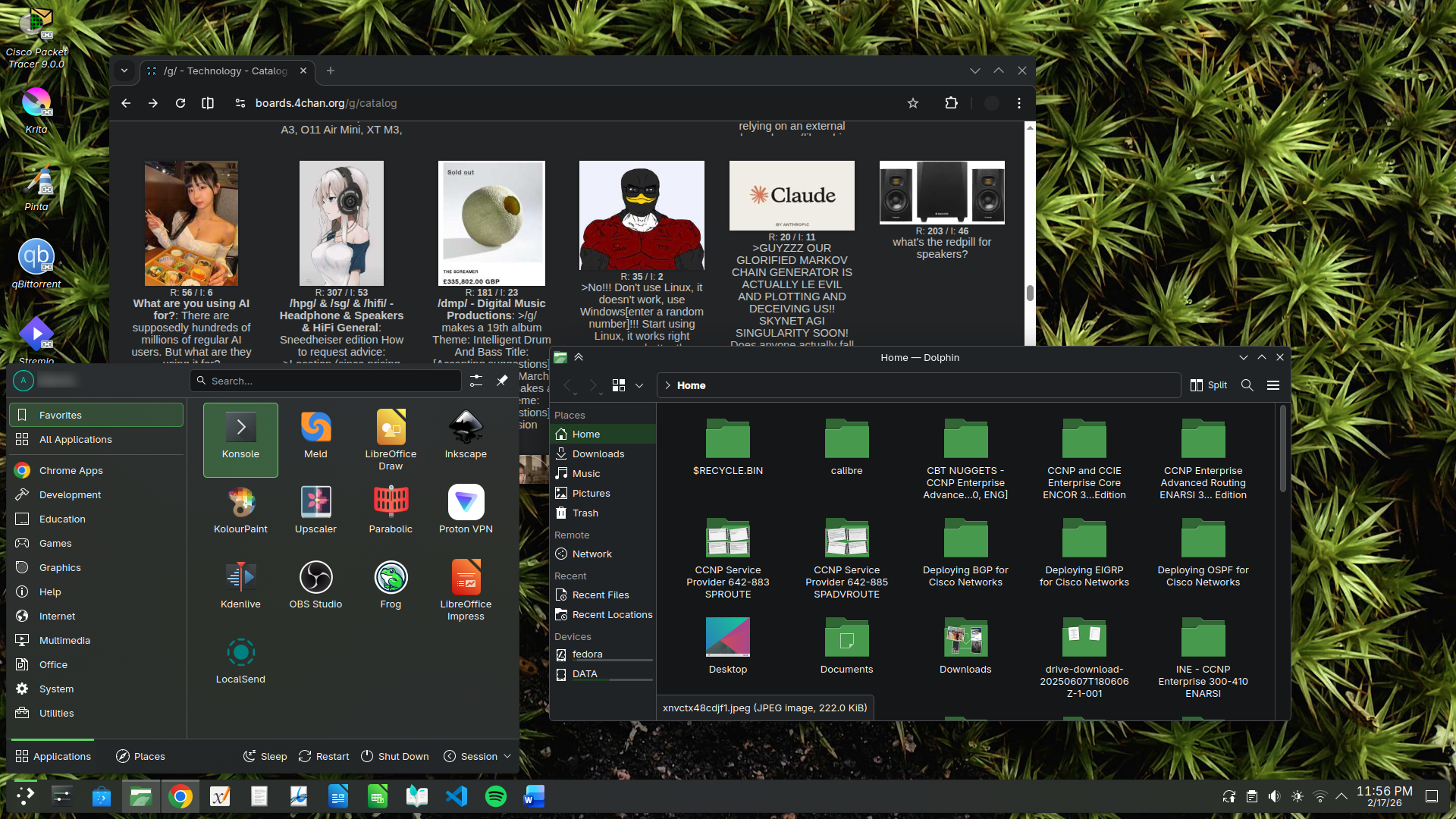Screen dimensions: 1456x819
Task: Click the Shut Down button
Action: pyautogui.click(x=394, y=756)
